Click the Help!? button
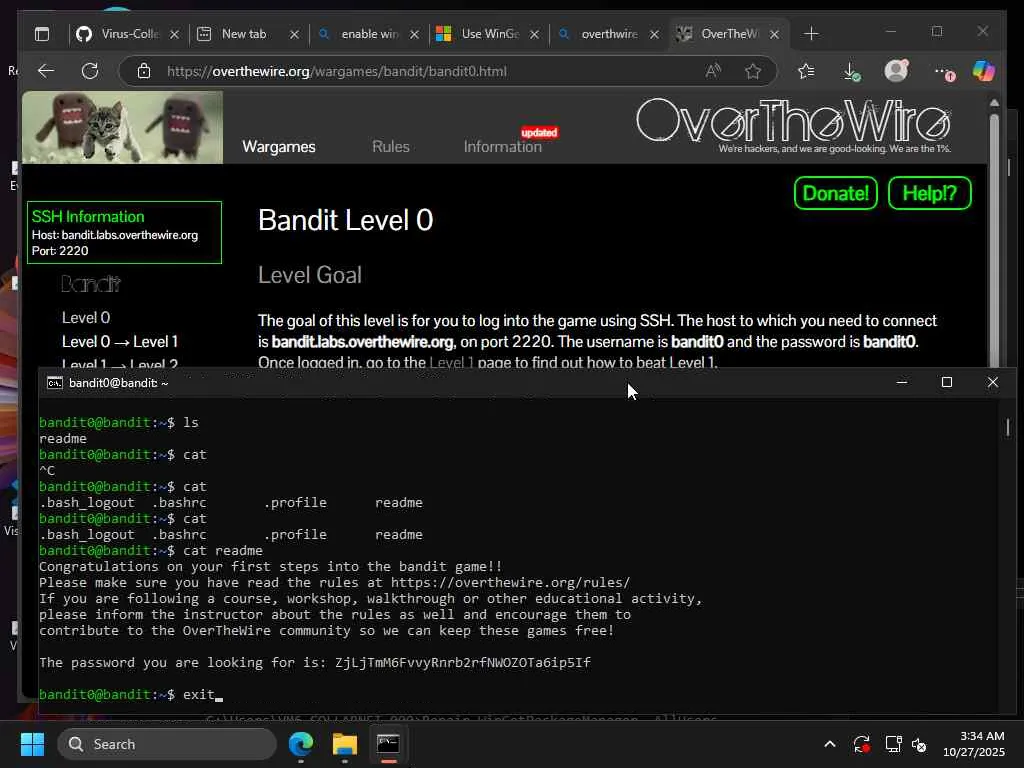 (x=929, y=193)
